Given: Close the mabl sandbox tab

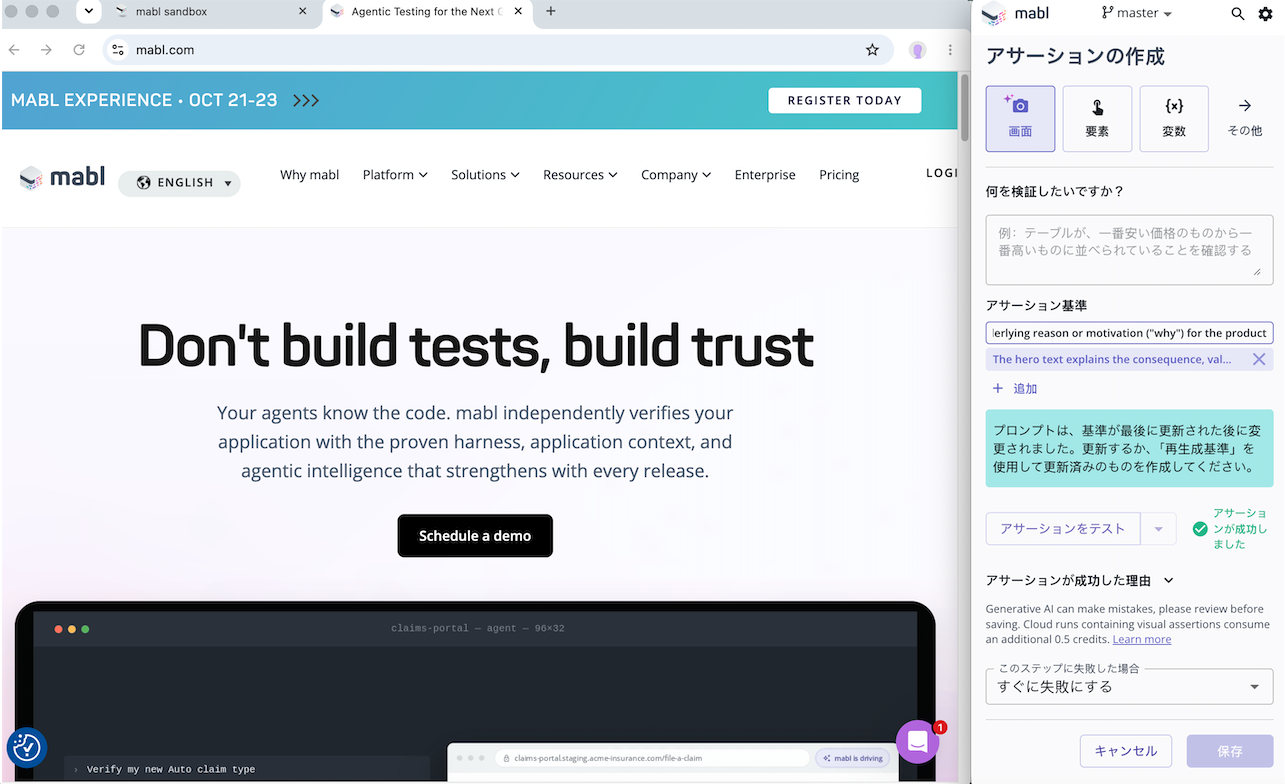Looking at the screenshot, I should click(x=303, y=12).
